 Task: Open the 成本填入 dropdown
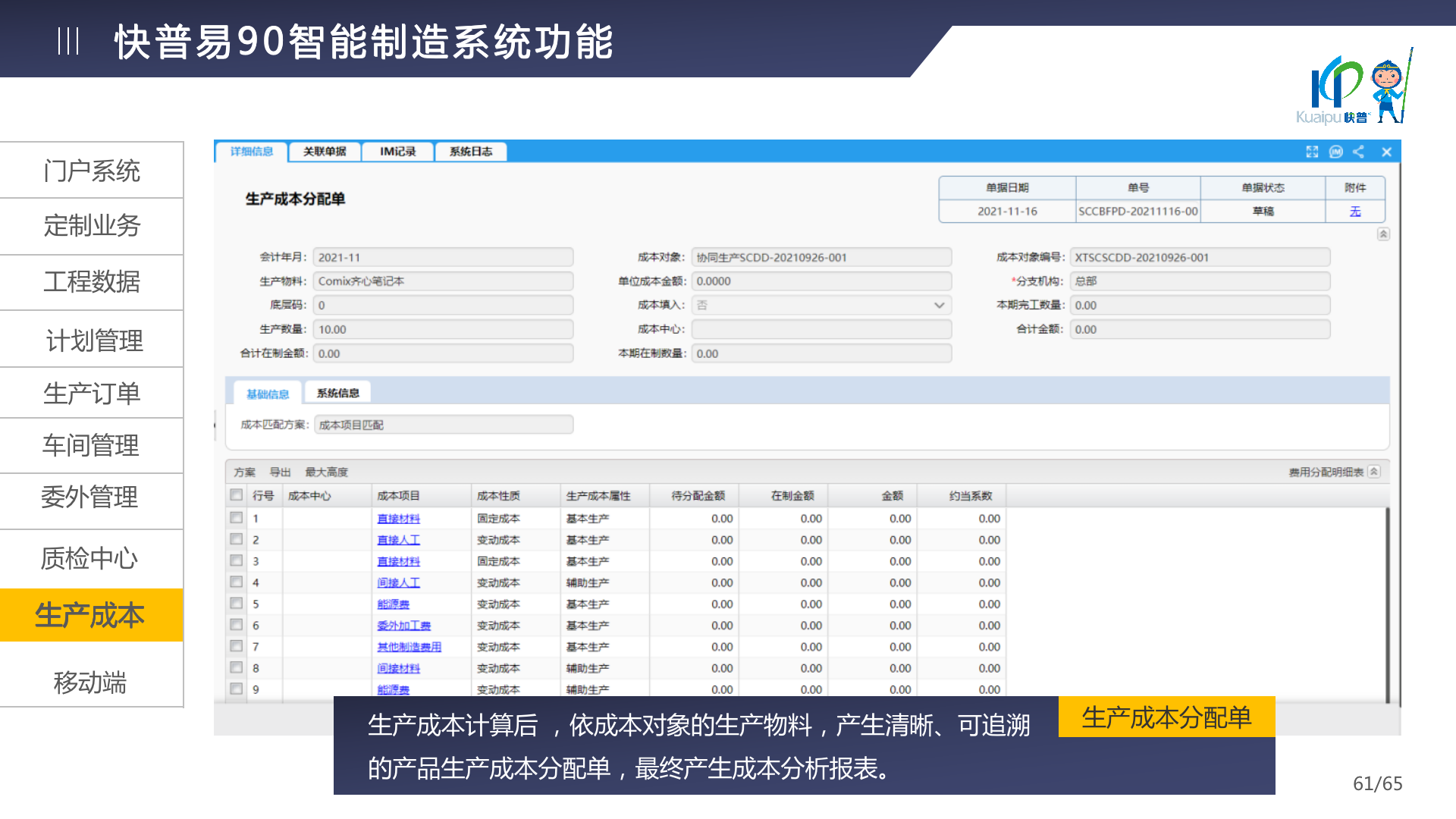(939, 305)
